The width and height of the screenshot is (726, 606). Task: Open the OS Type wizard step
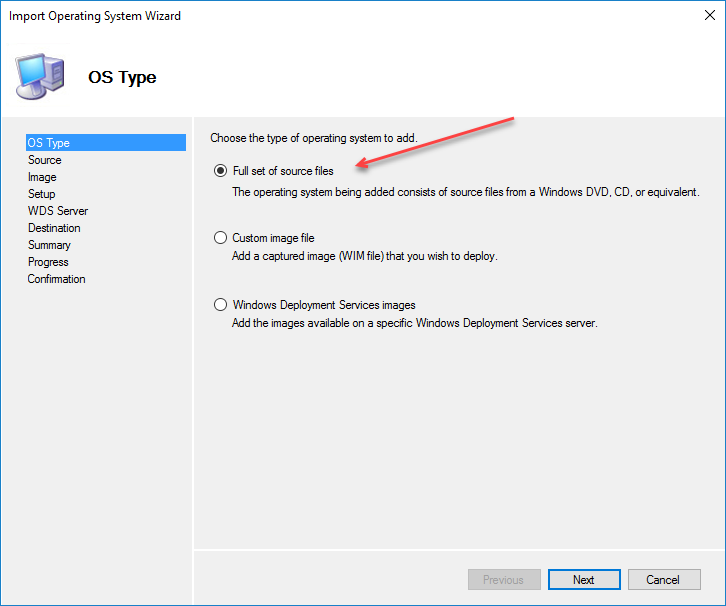click(x=49, y=143)
